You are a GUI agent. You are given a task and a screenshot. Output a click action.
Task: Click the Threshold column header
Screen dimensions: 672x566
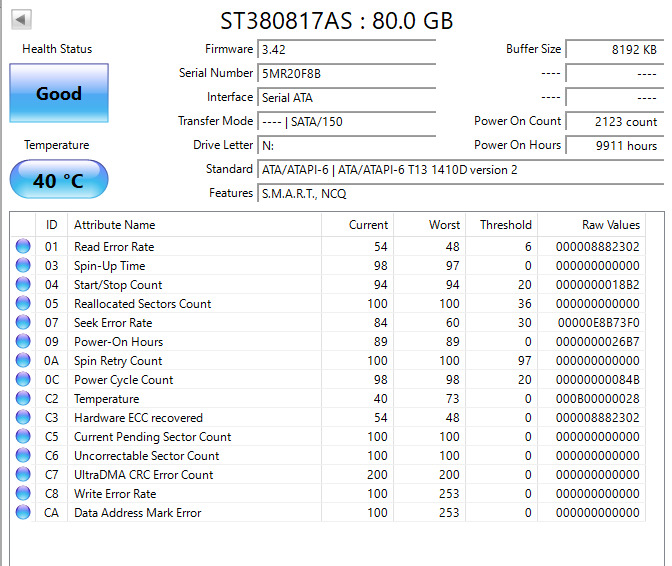tap(501, 225)
